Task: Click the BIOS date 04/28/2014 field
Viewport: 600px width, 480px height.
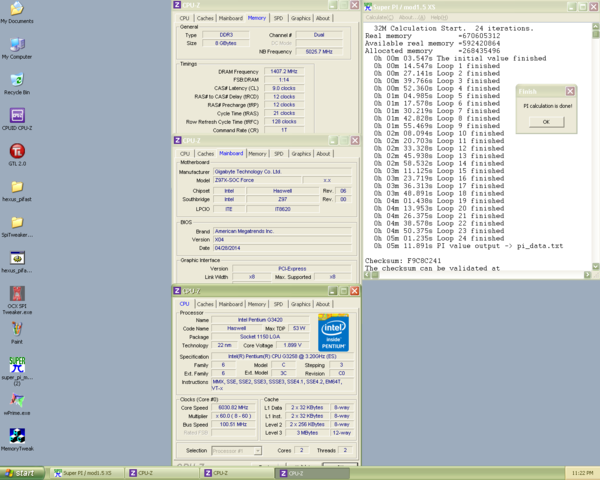Action: point(282,248)
